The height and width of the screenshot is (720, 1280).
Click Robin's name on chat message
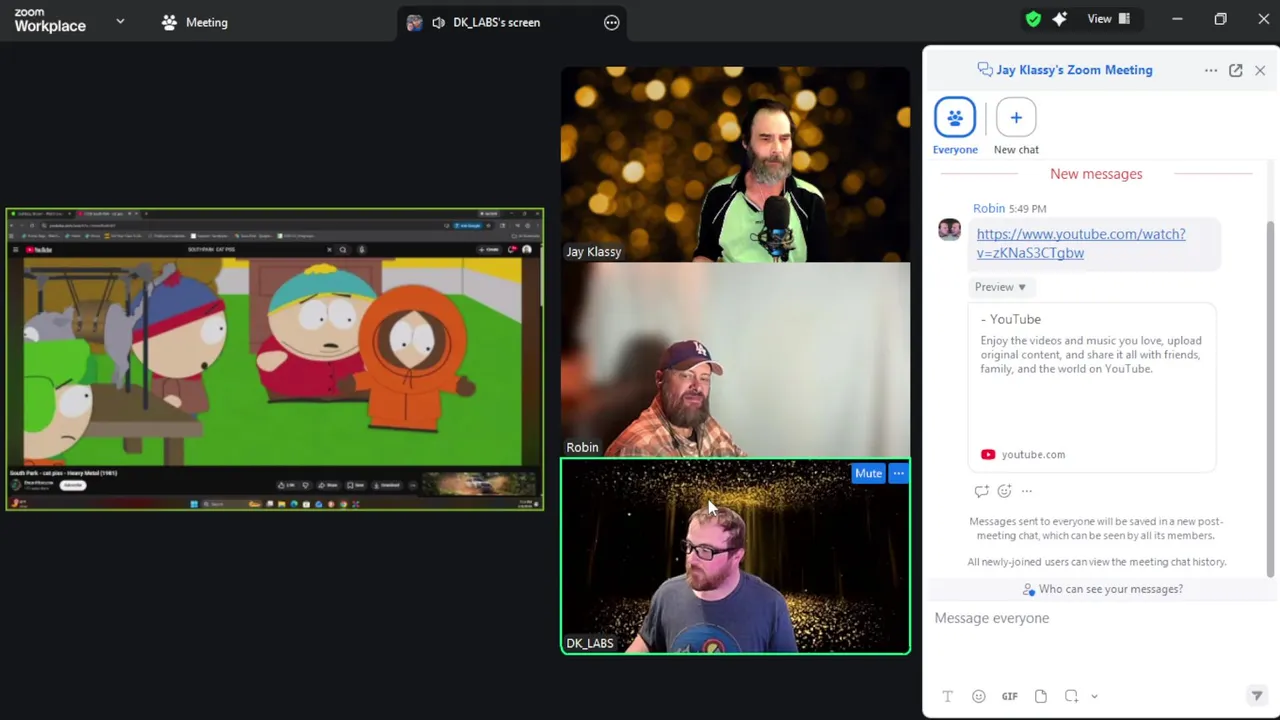989,208
